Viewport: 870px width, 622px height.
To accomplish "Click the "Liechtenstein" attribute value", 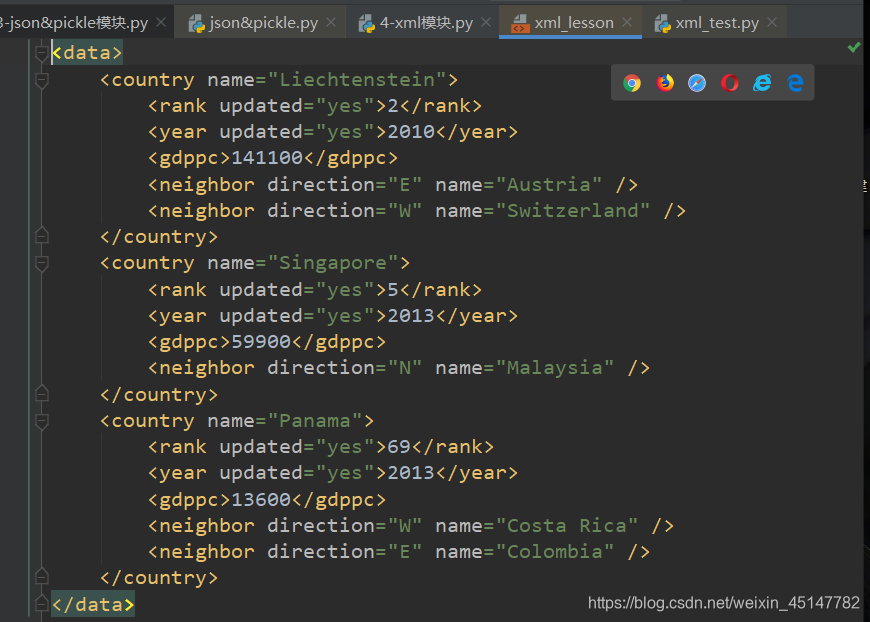I will 357,80.
